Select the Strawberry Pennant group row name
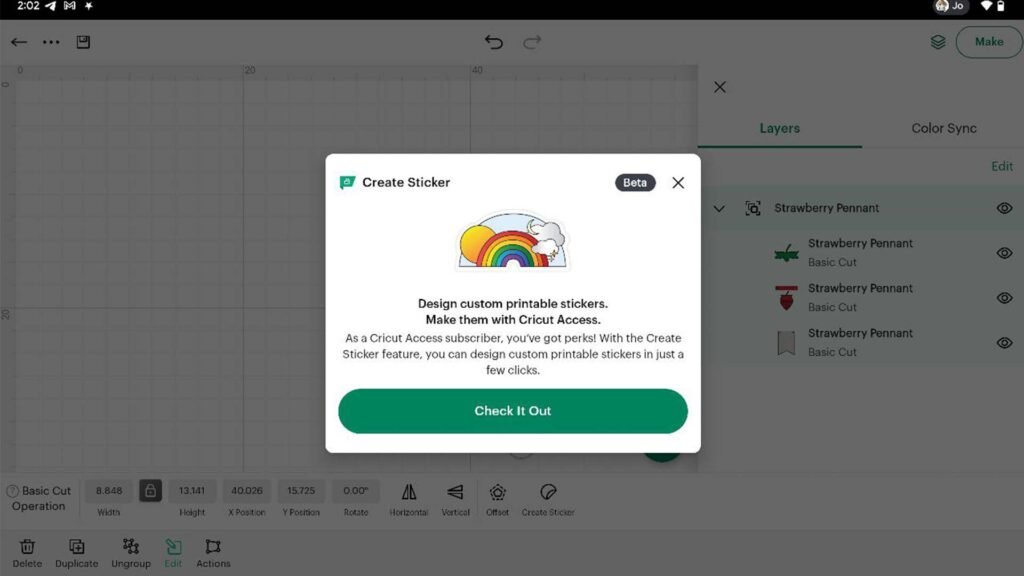The image size is (1024, 576). pos(826,208)
